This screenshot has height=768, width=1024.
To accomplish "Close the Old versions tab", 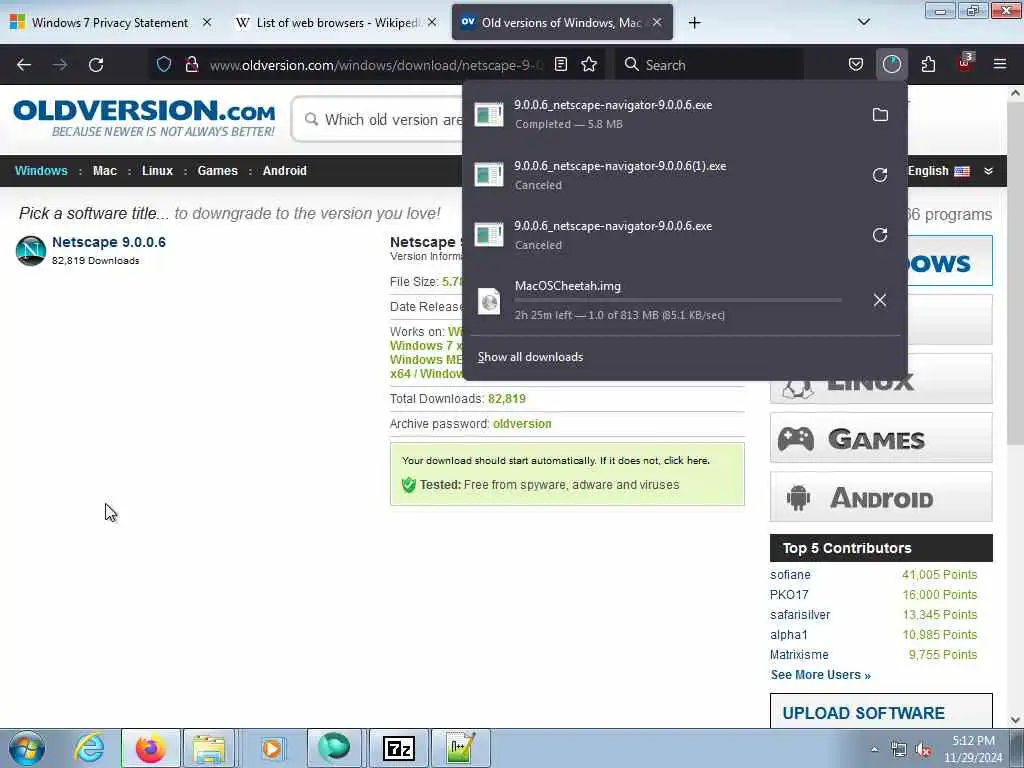I will point(657,22).
